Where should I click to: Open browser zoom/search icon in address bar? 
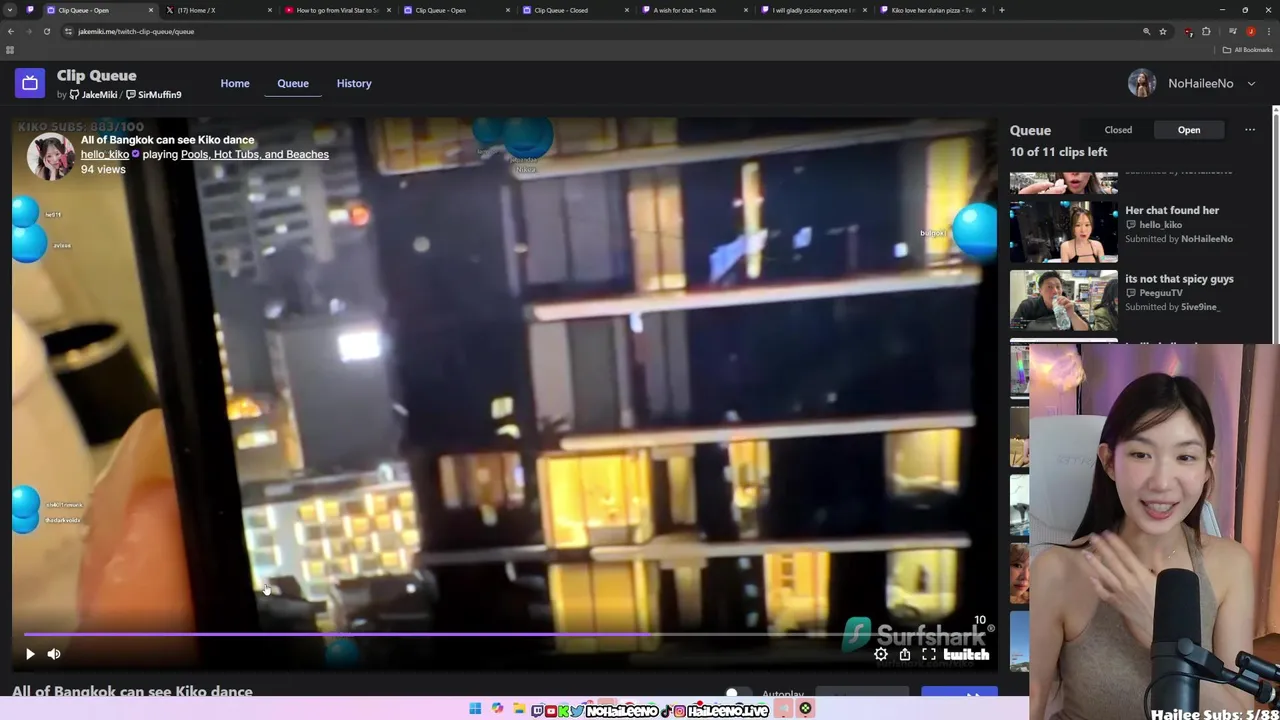[1147, 31]
